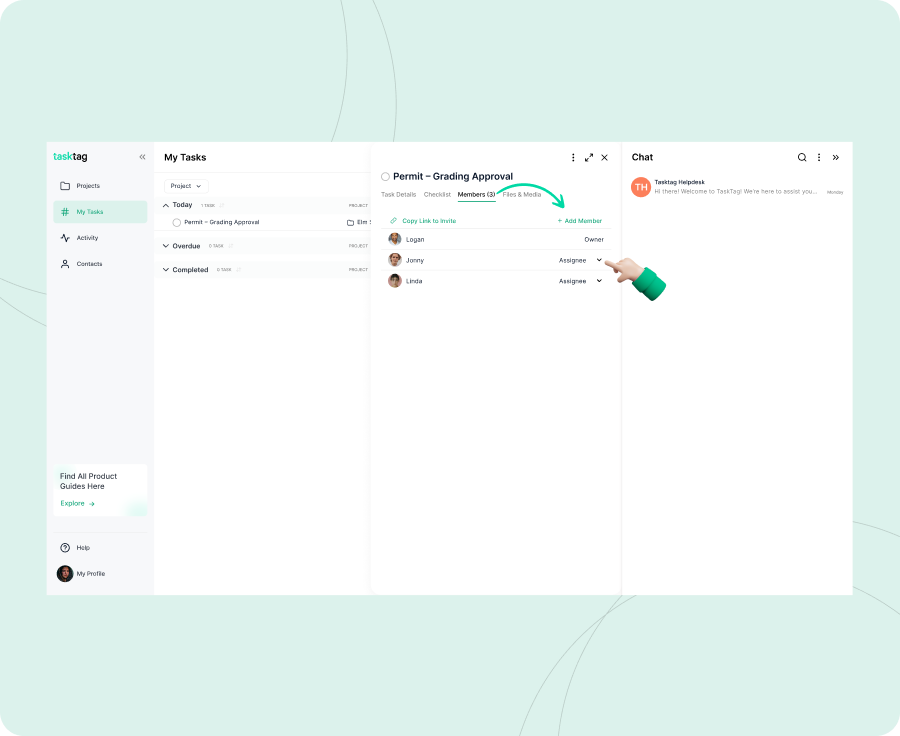The image size is (900, 736).
Task: Open the Files & Media tab
Action: [x=523, y=194]
